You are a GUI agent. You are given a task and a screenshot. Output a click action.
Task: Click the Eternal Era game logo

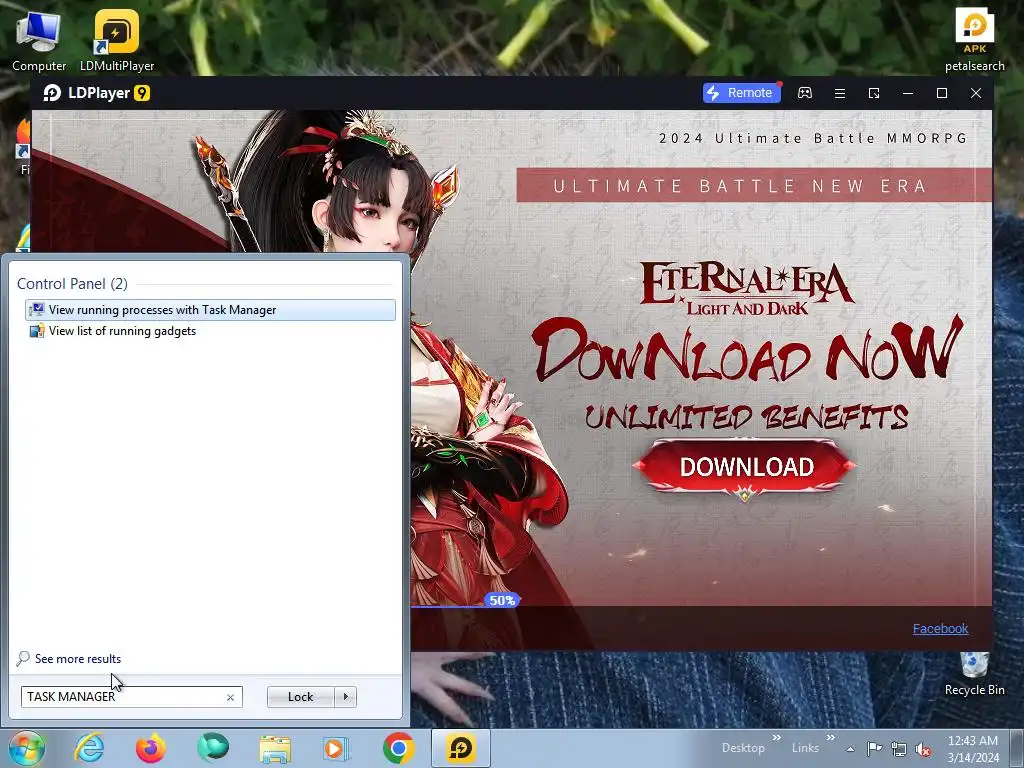point(746,288)
